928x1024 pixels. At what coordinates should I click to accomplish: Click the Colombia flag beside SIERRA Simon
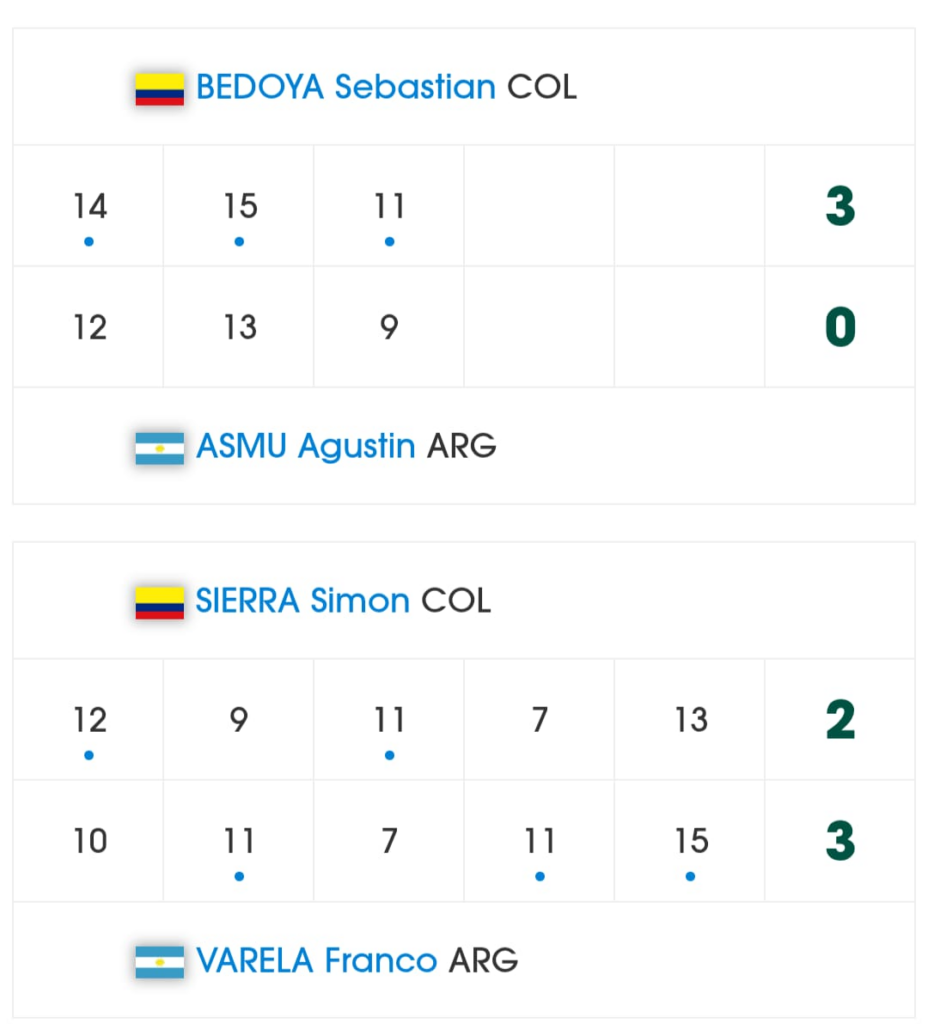160,602
